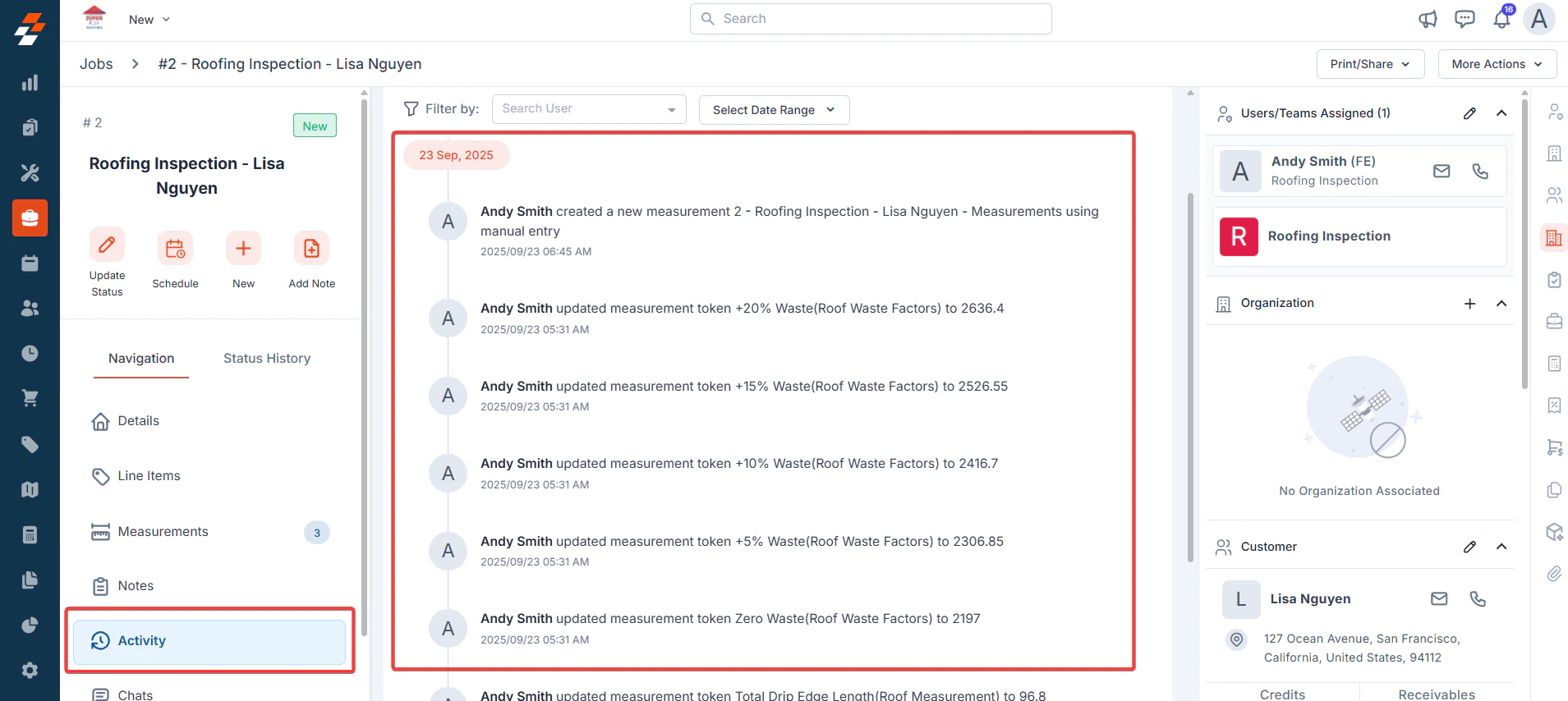Click the 23 Sep, 2025 date chip

[x=456, y=155]
